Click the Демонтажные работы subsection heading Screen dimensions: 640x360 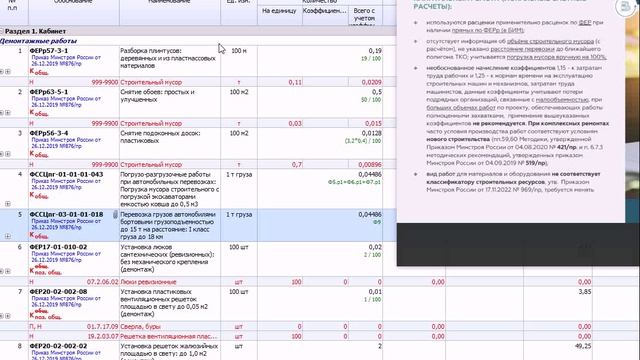[38, 41]
